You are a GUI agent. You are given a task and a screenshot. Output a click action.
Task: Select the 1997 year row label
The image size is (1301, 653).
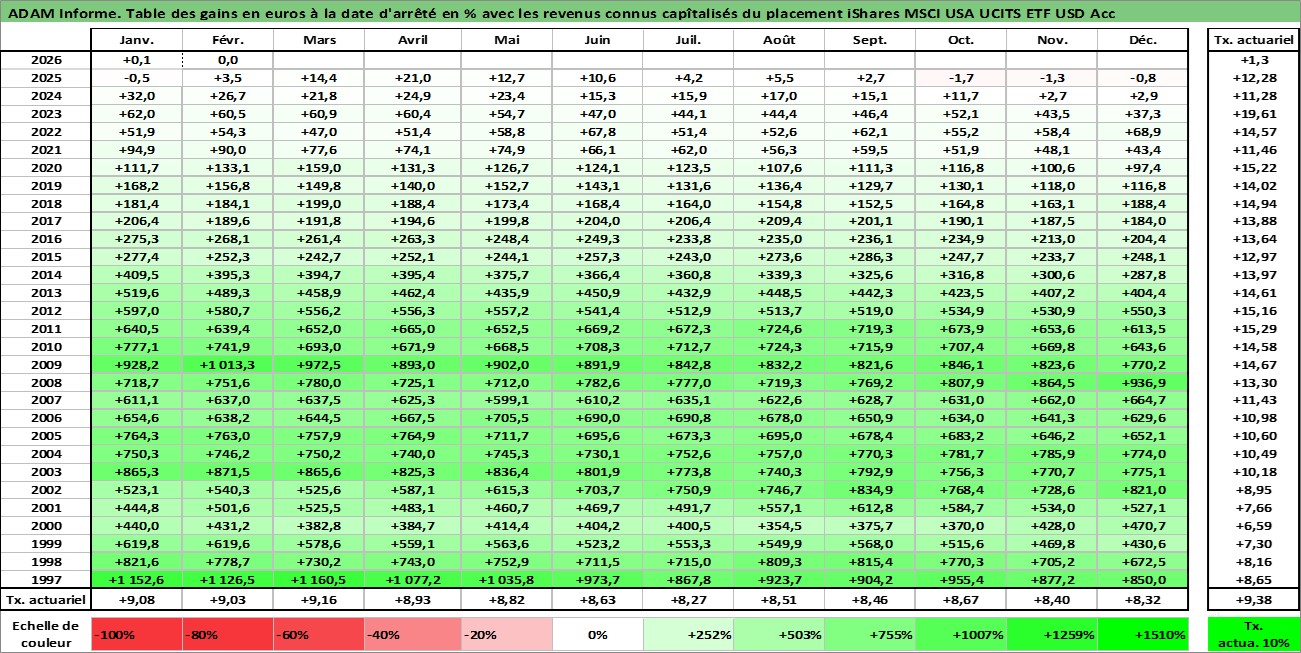[x=46, y=579]
